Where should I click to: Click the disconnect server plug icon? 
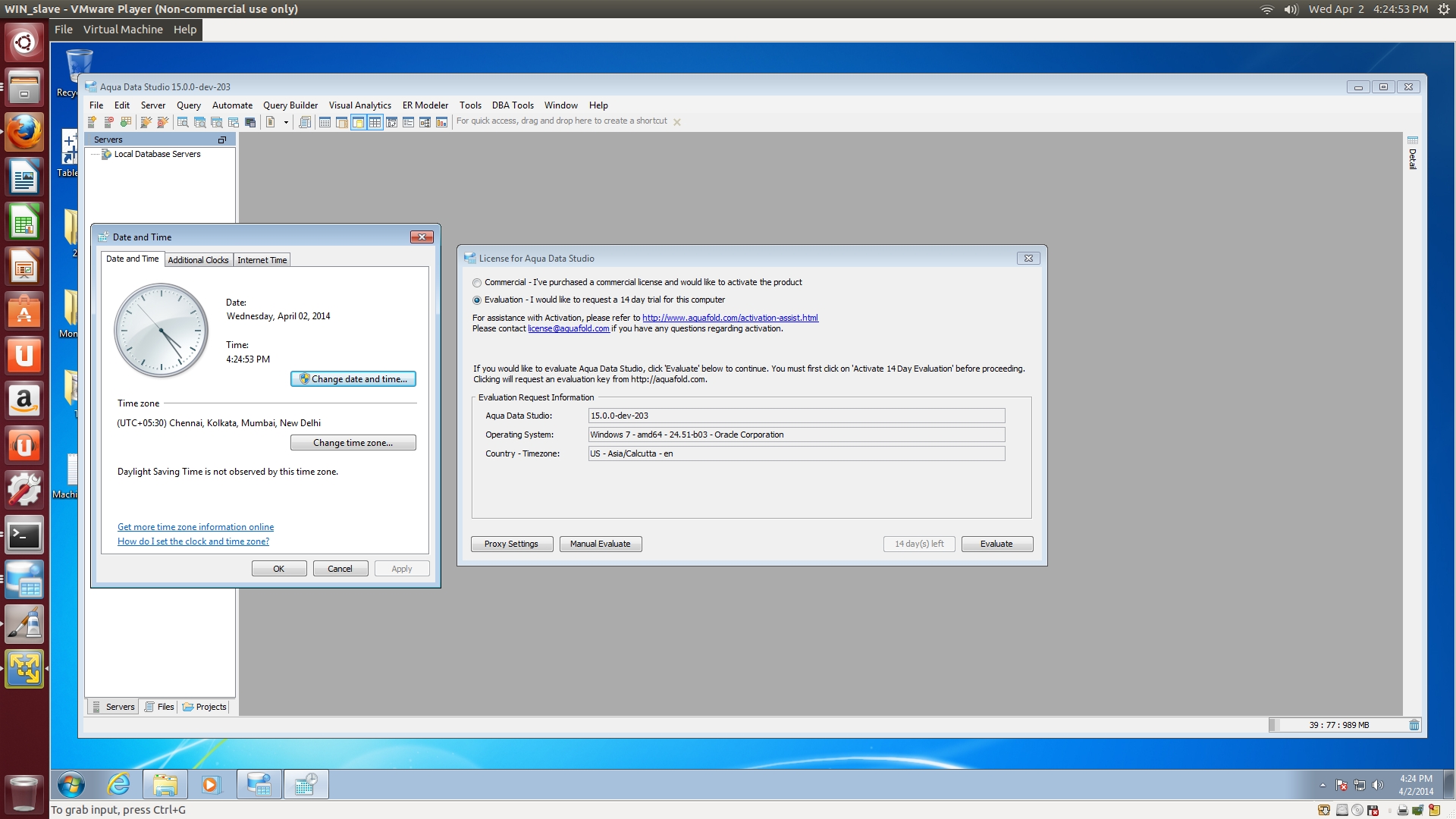[x=162, y=122]
